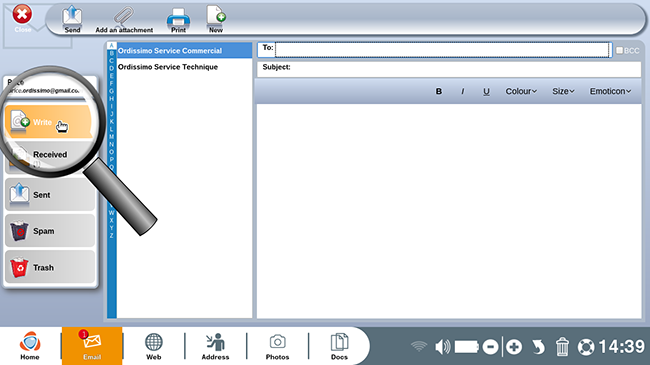Toggle italic formatting
Screen dimensions: 650x365
pos(463,91)
